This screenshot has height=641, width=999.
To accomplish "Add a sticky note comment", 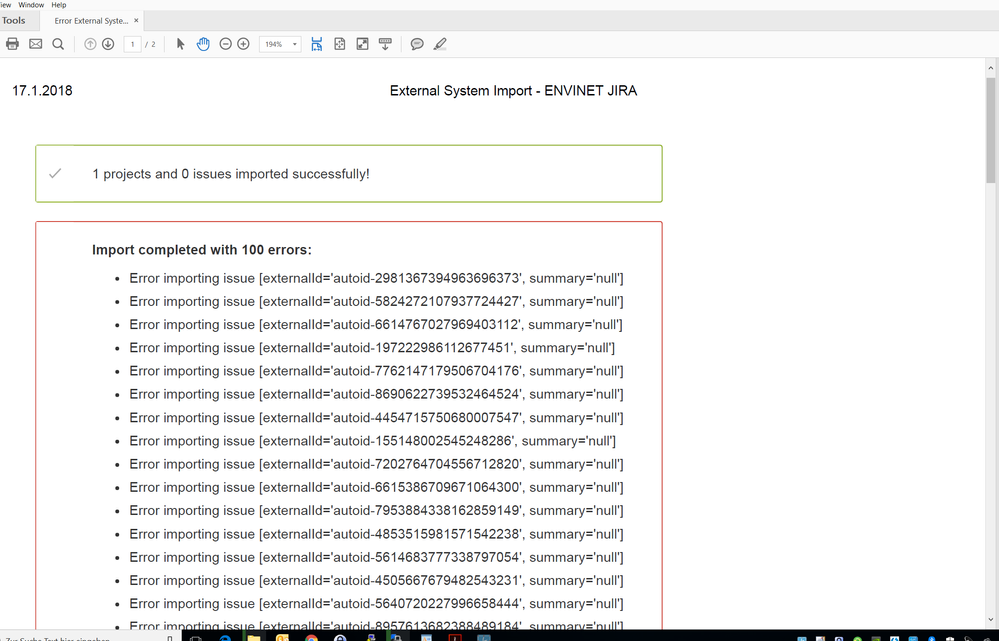I will click(417, 44).
